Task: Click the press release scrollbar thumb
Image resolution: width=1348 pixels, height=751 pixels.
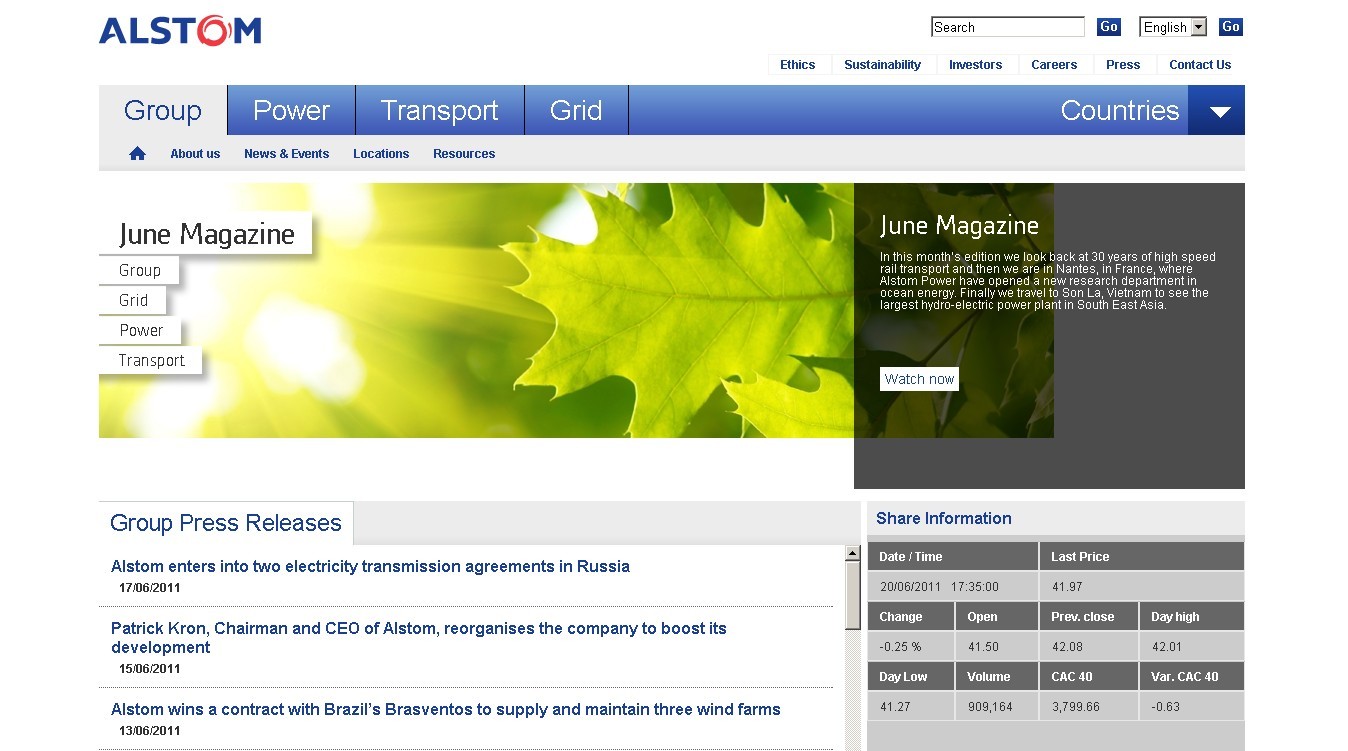Action: [x=853, y=594]
